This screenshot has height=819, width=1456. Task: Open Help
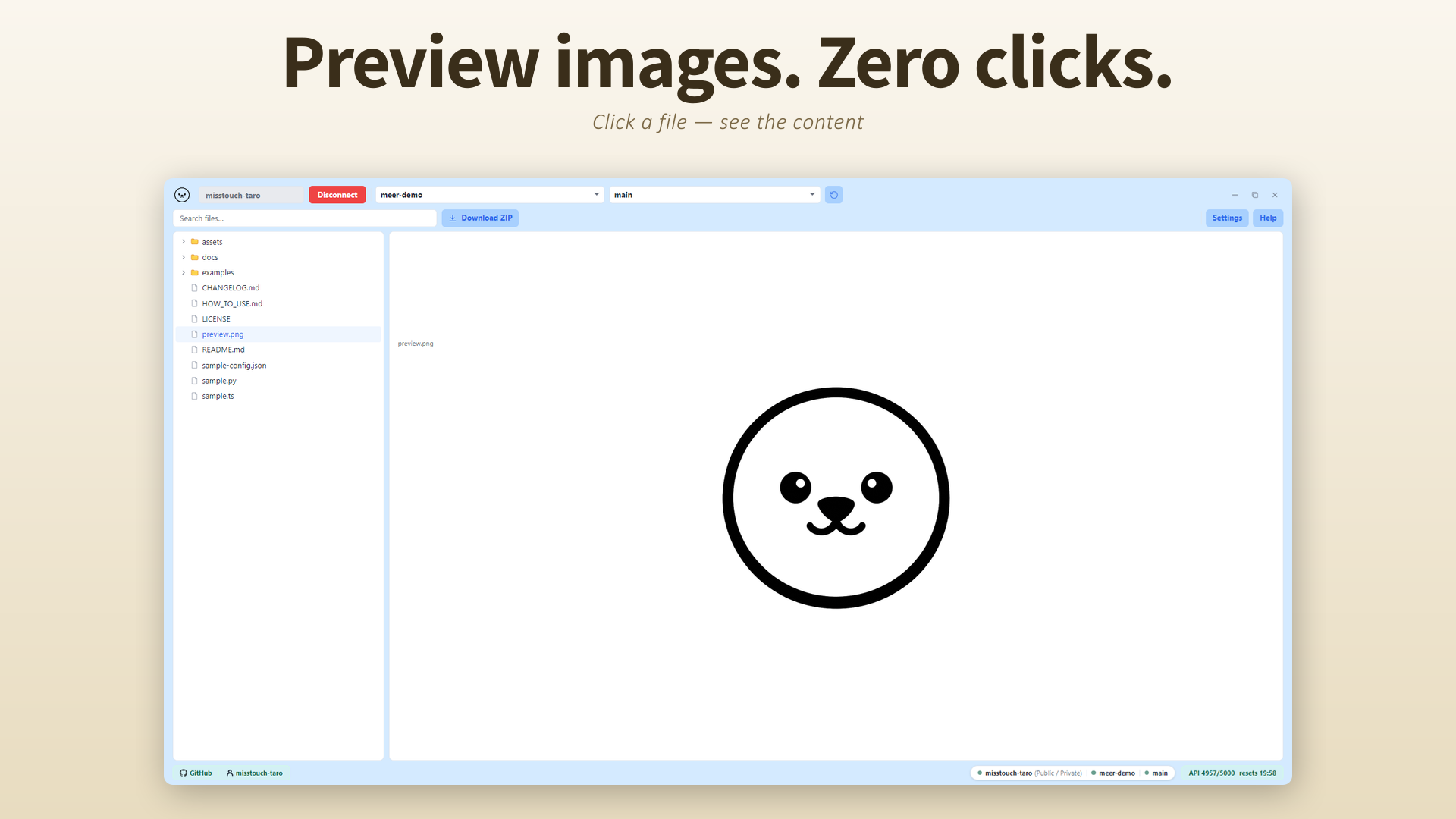tap(1268, 218)
